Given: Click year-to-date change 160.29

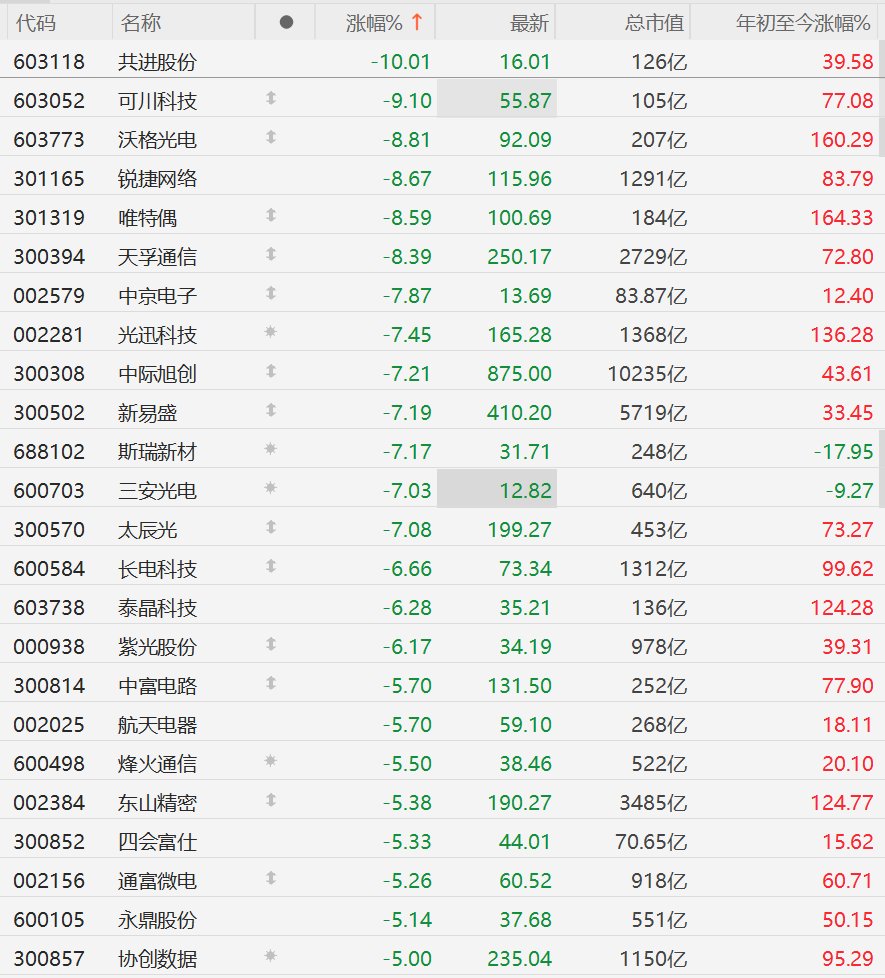Looking at the screenshot, I should (841, 140).
